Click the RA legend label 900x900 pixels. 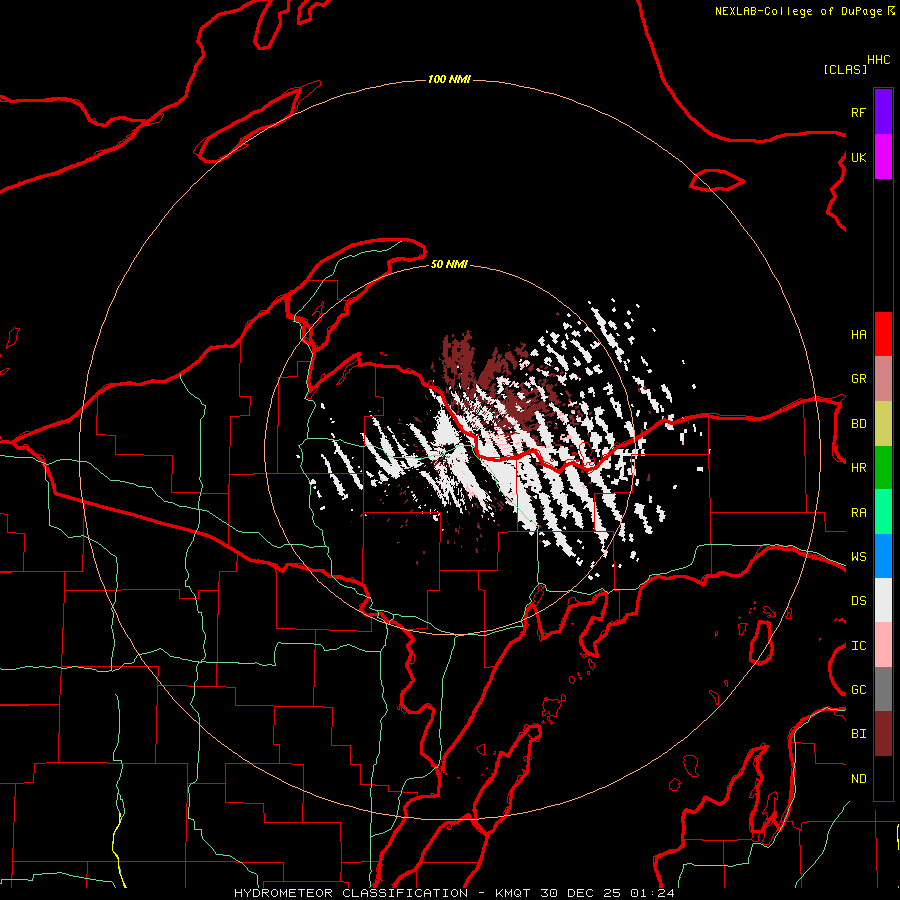pyautogui.click(x=858, y=513)
